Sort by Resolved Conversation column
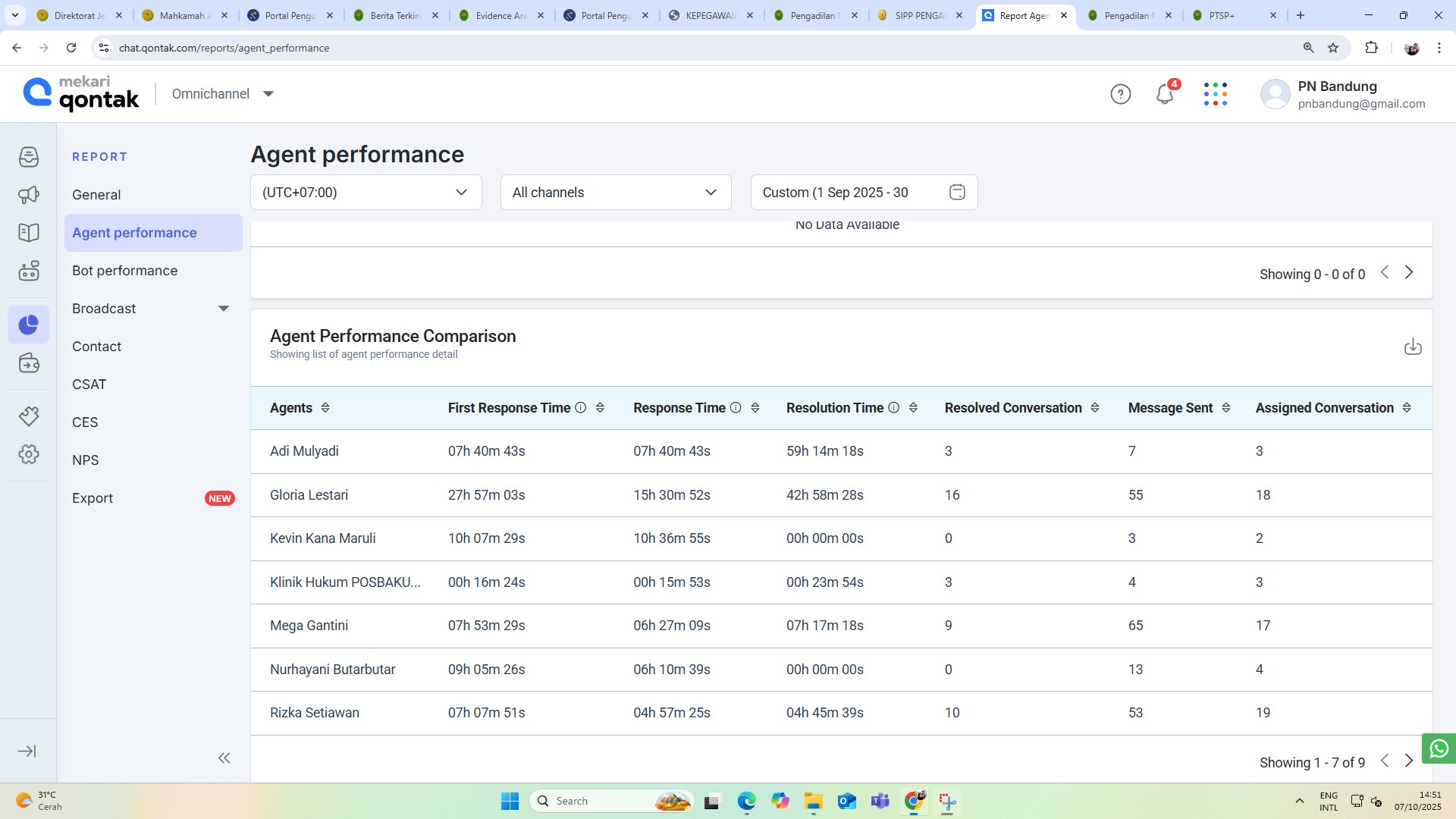 (1094, 408)
